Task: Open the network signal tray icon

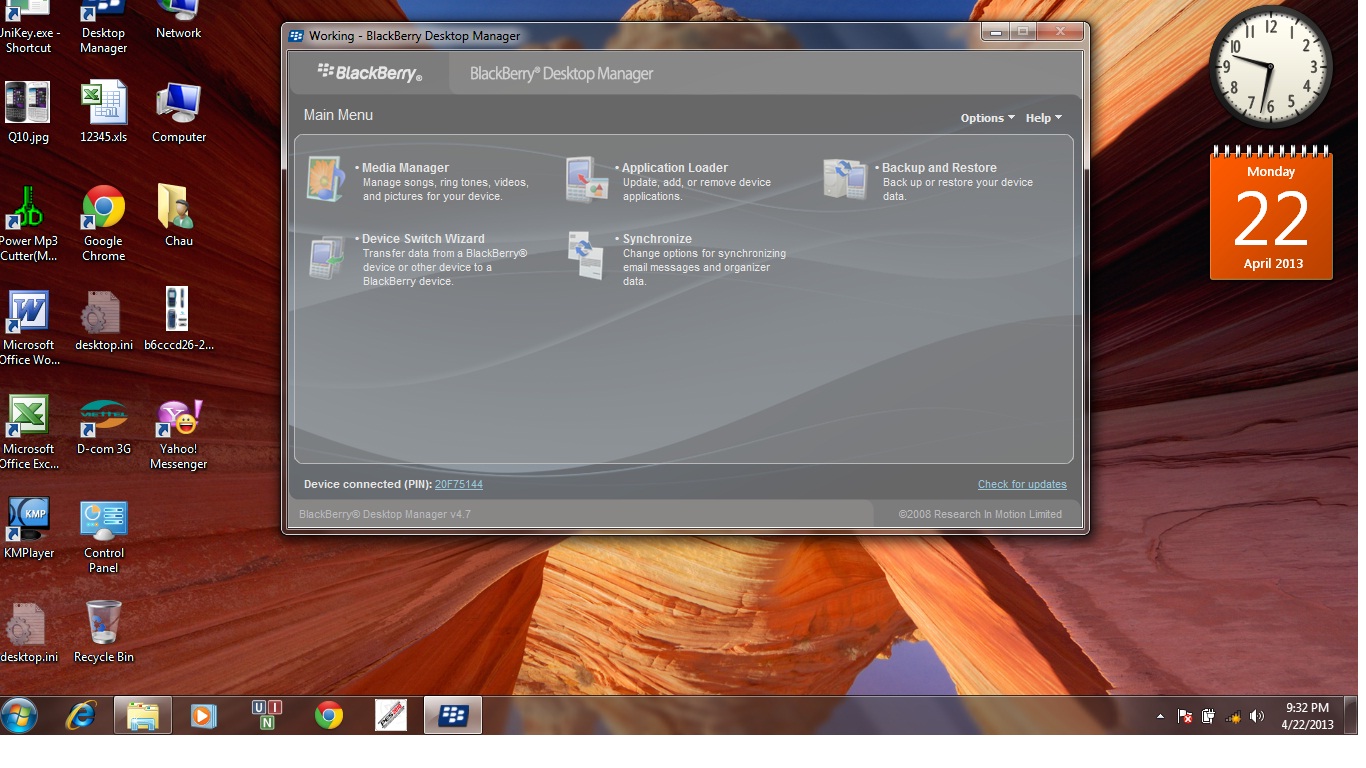Action: coord(1233,716)
